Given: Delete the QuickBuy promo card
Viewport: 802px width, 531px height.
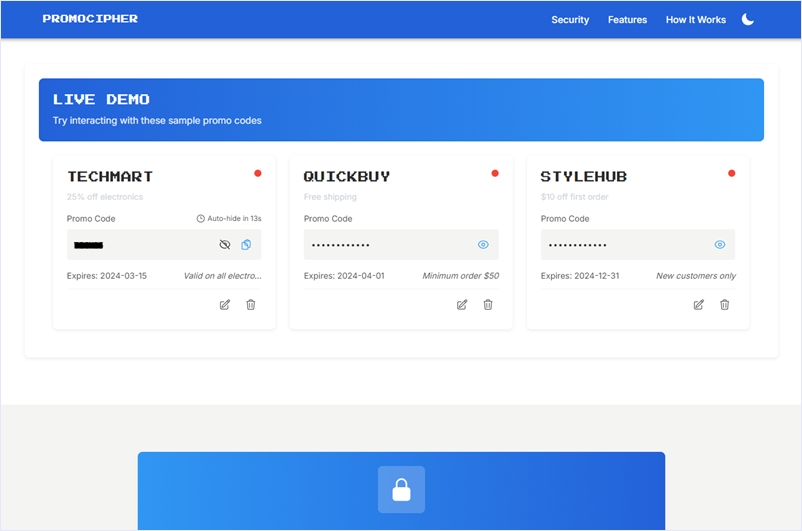Looking at the screenshot, I should (488, 305).
